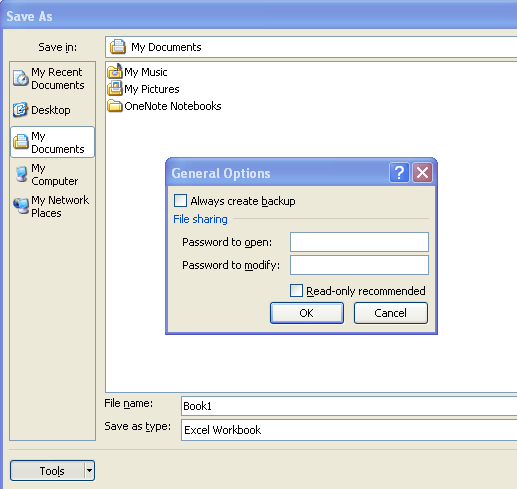The image size is (517, 489).
Task: Click the File name text box
Action: (x=349, y=406)
